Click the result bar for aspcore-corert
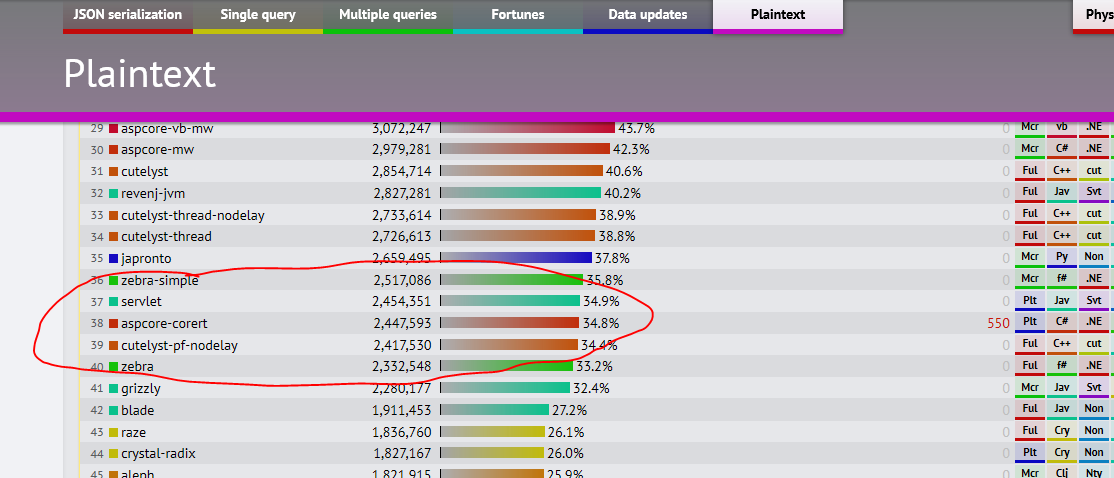This screenshot has height=478, width=1114. coord(510,324)
